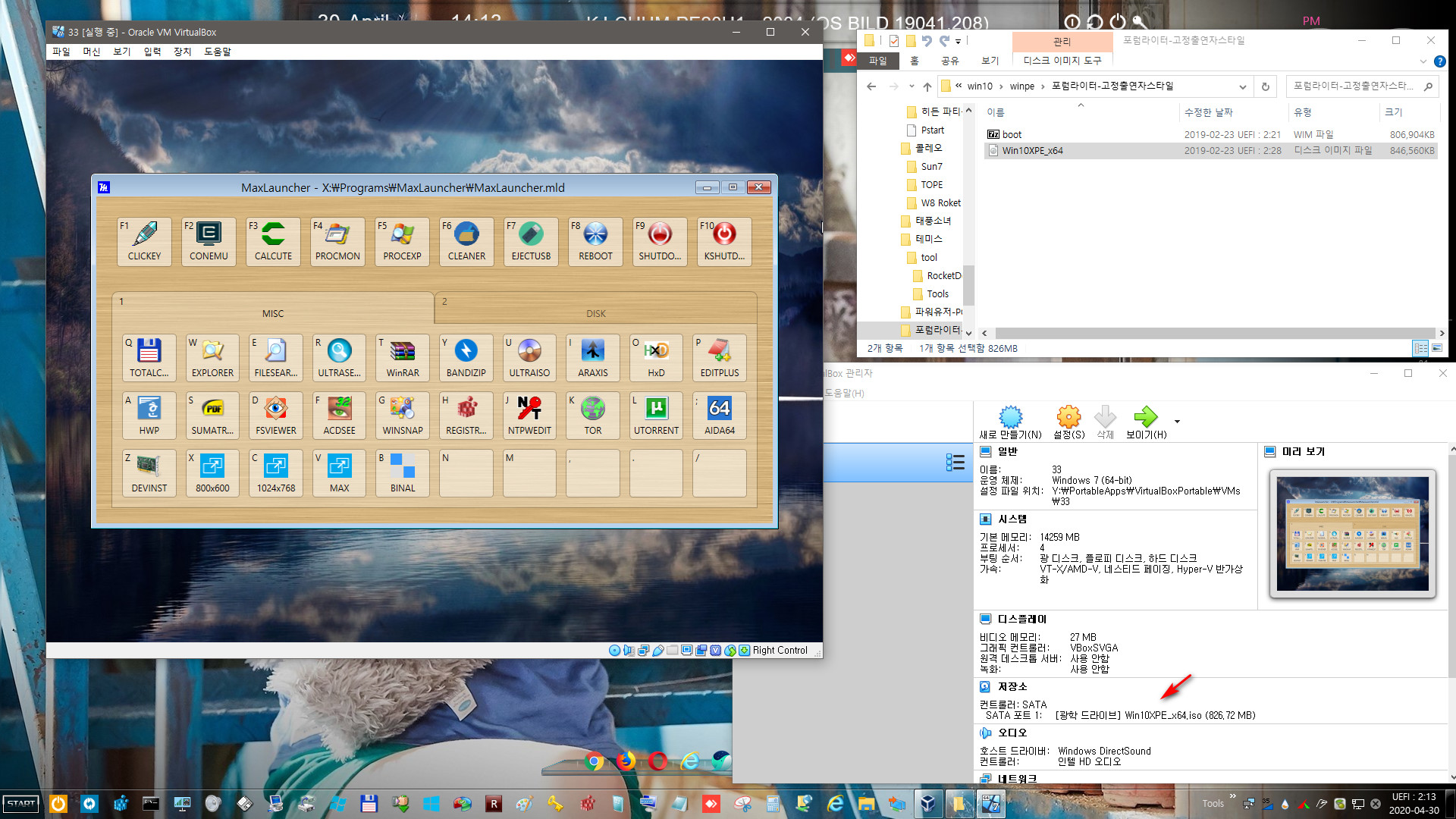Image resolution: width=1456 pixels, height=819 pixels.
Task: Open TOTALC... file manager icon
Action: [x=149, y=358]
